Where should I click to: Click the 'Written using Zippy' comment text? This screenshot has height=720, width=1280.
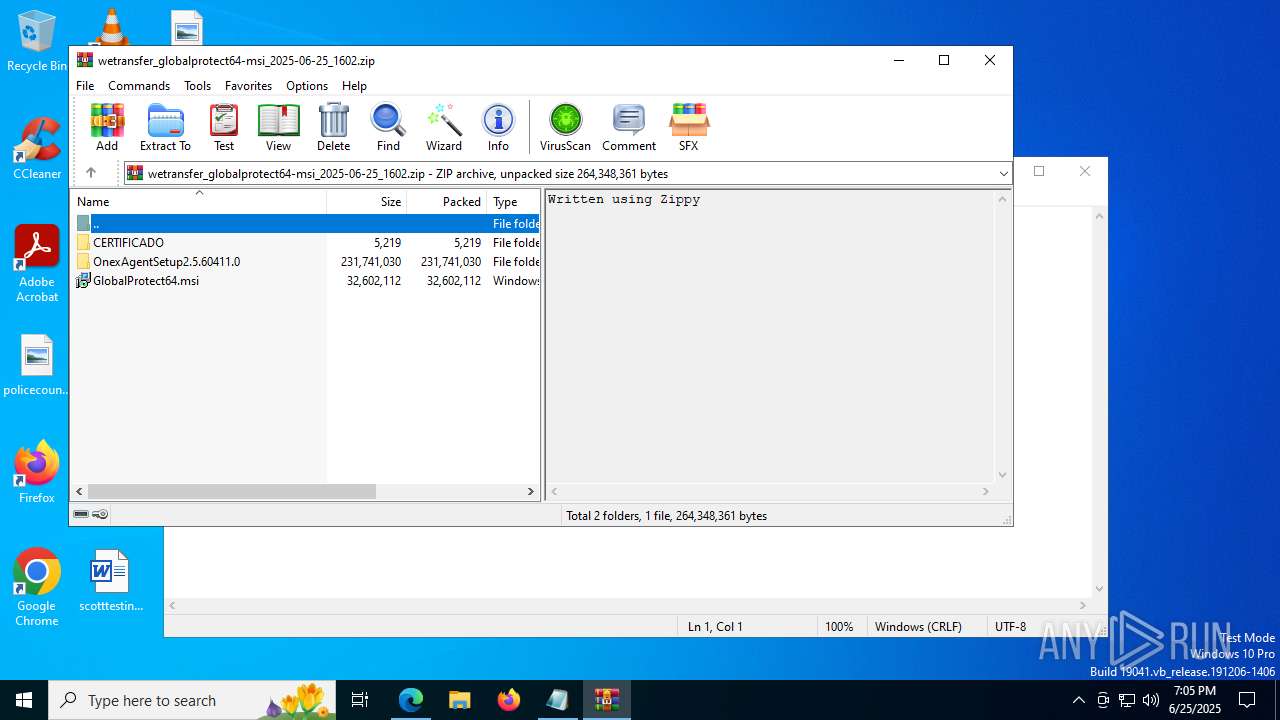click(624, 199)
